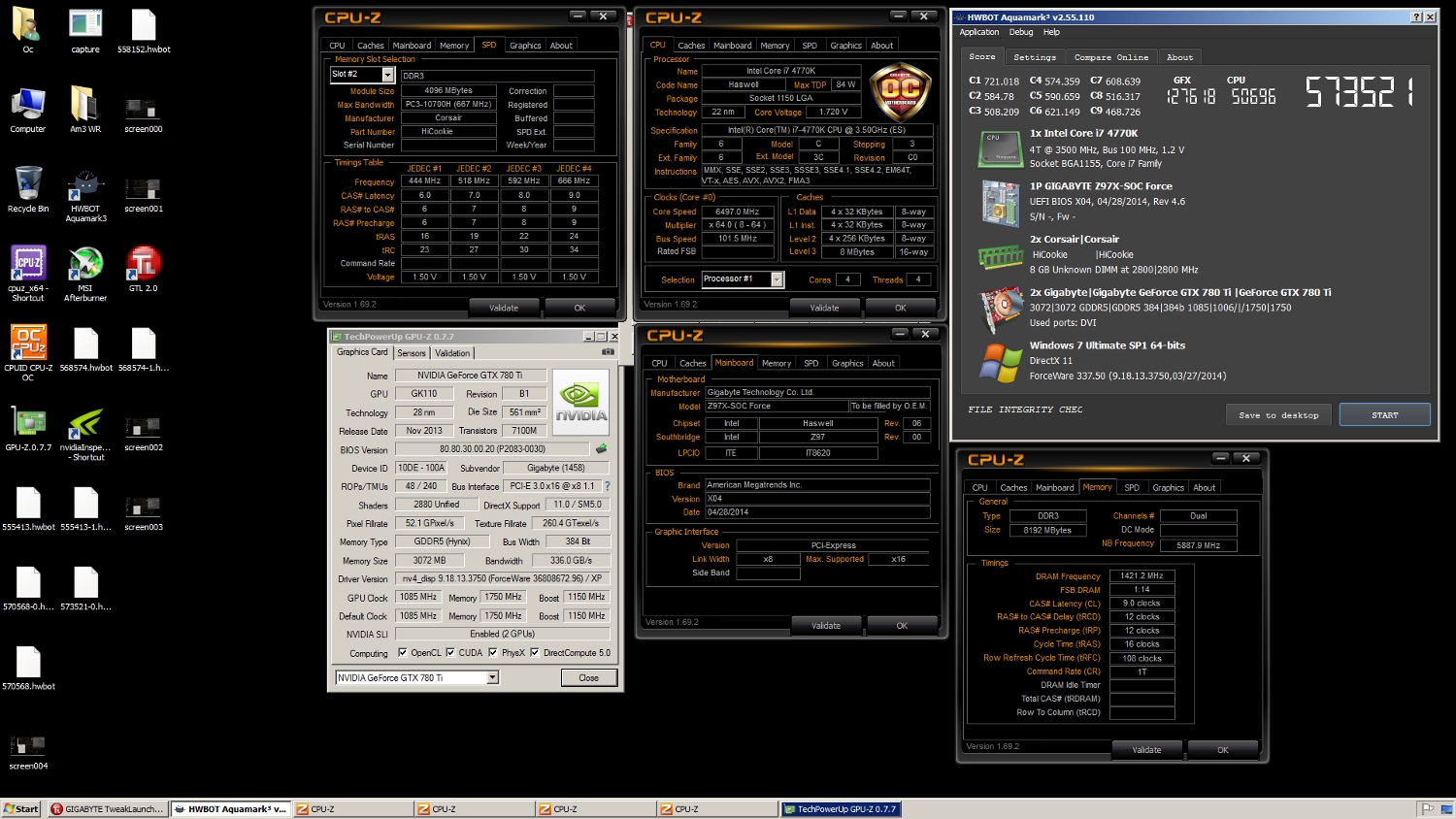Click Windows Start button

(21, 808)
